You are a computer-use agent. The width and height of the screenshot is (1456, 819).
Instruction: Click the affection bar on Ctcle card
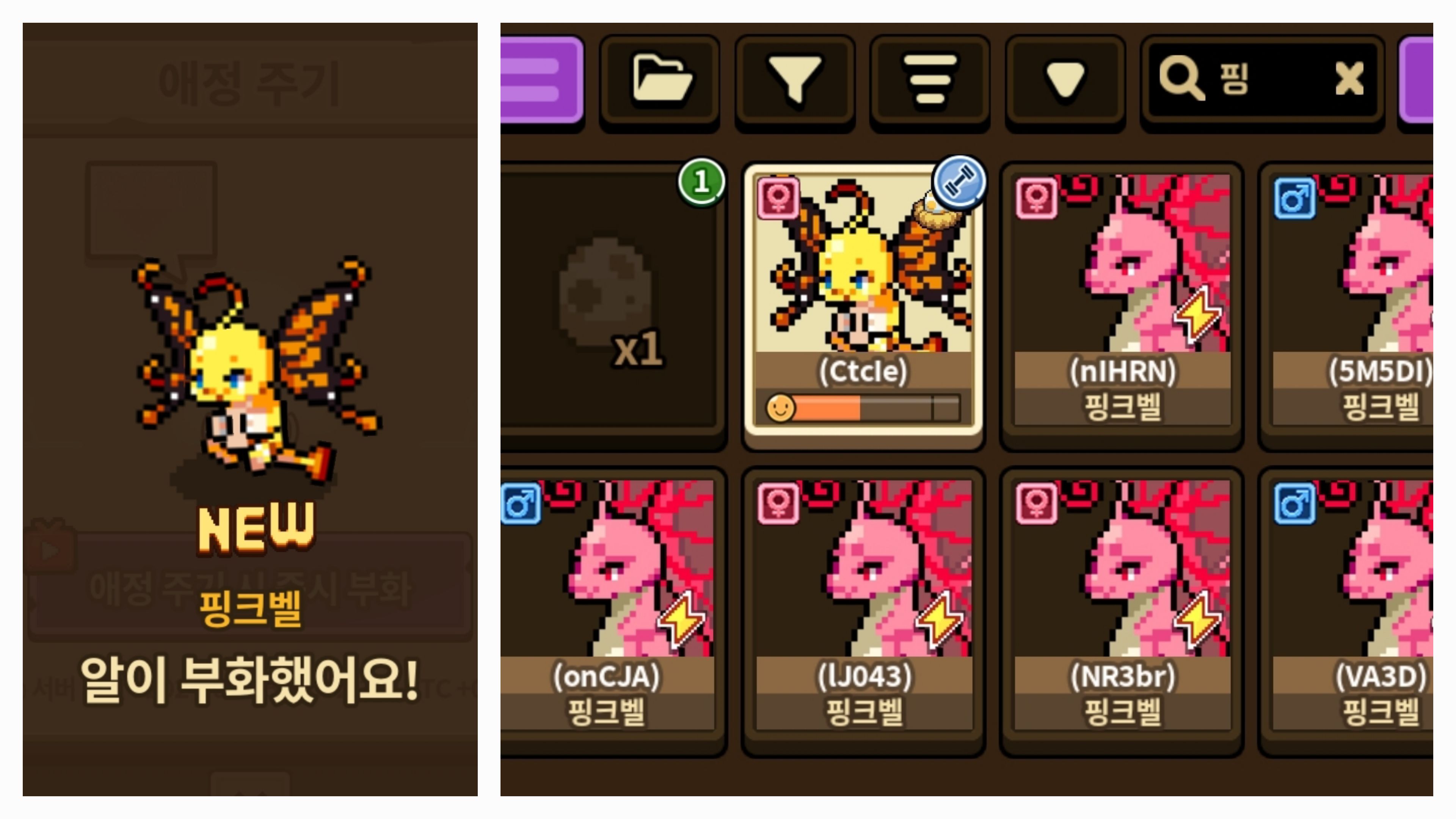863,407
